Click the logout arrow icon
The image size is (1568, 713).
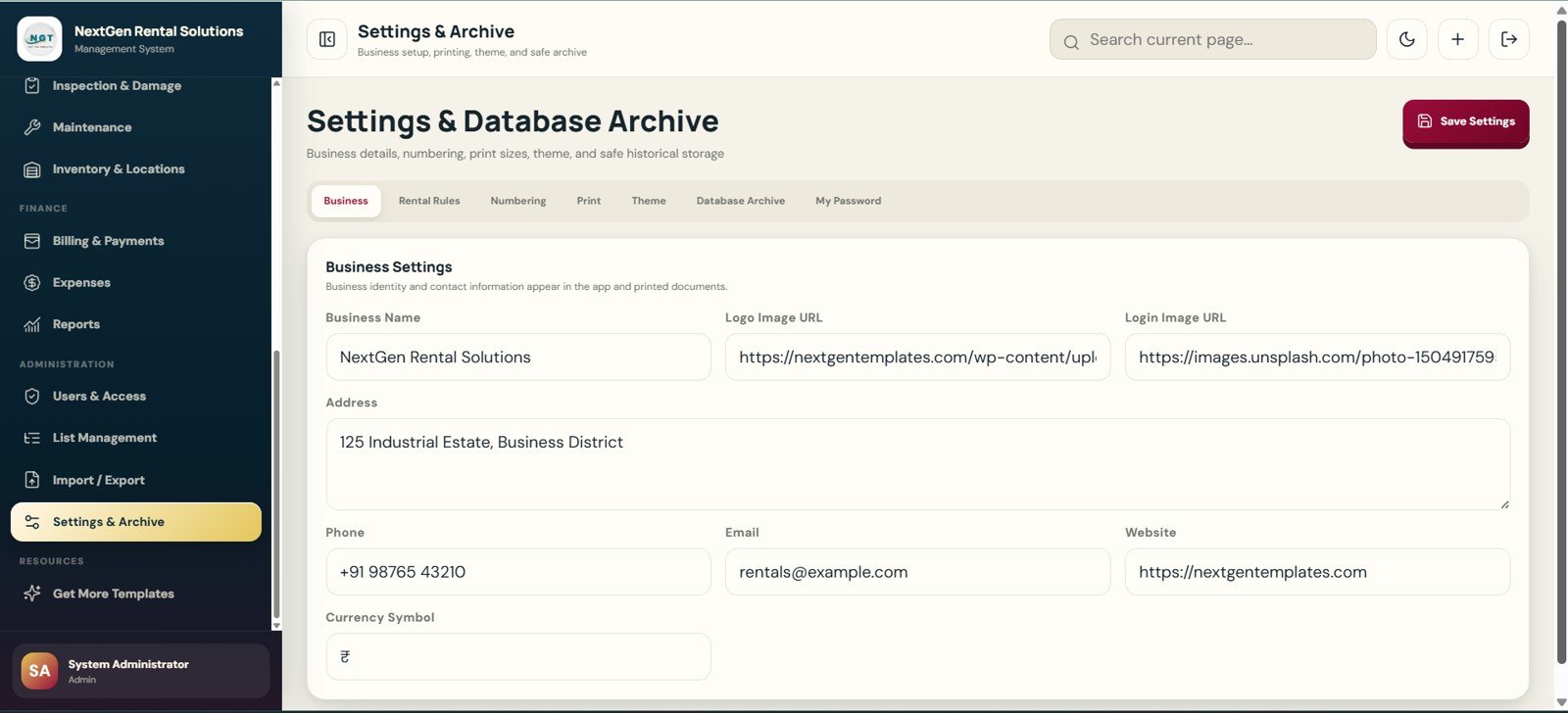click(x=1509, y=39)
